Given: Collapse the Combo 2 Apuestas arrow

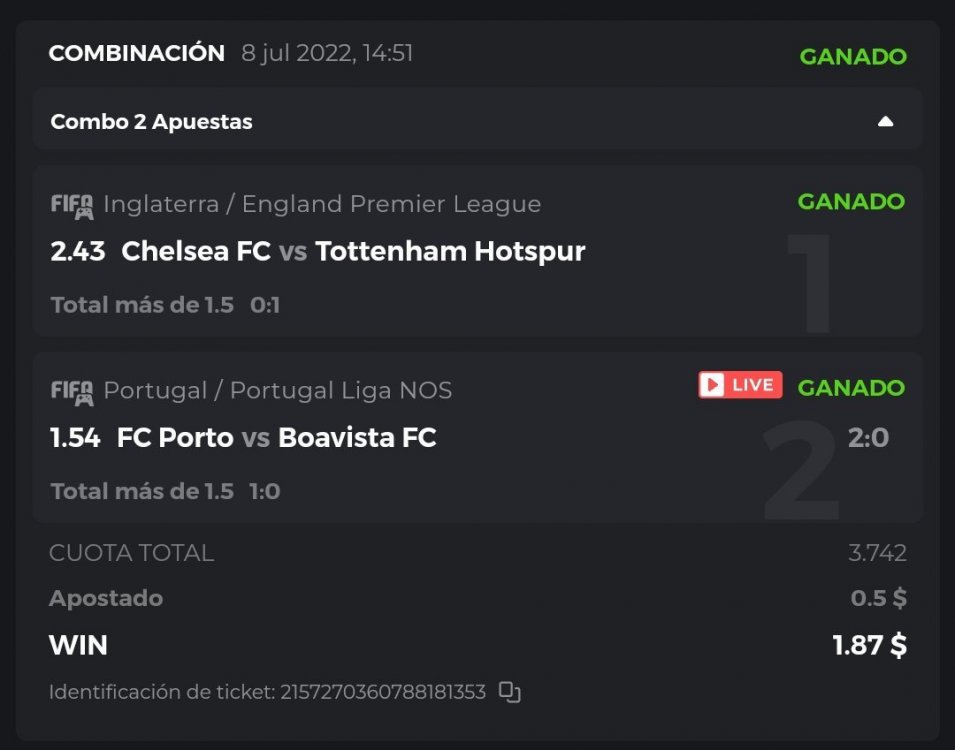Looking at the screenshot, I should point(885,122).
